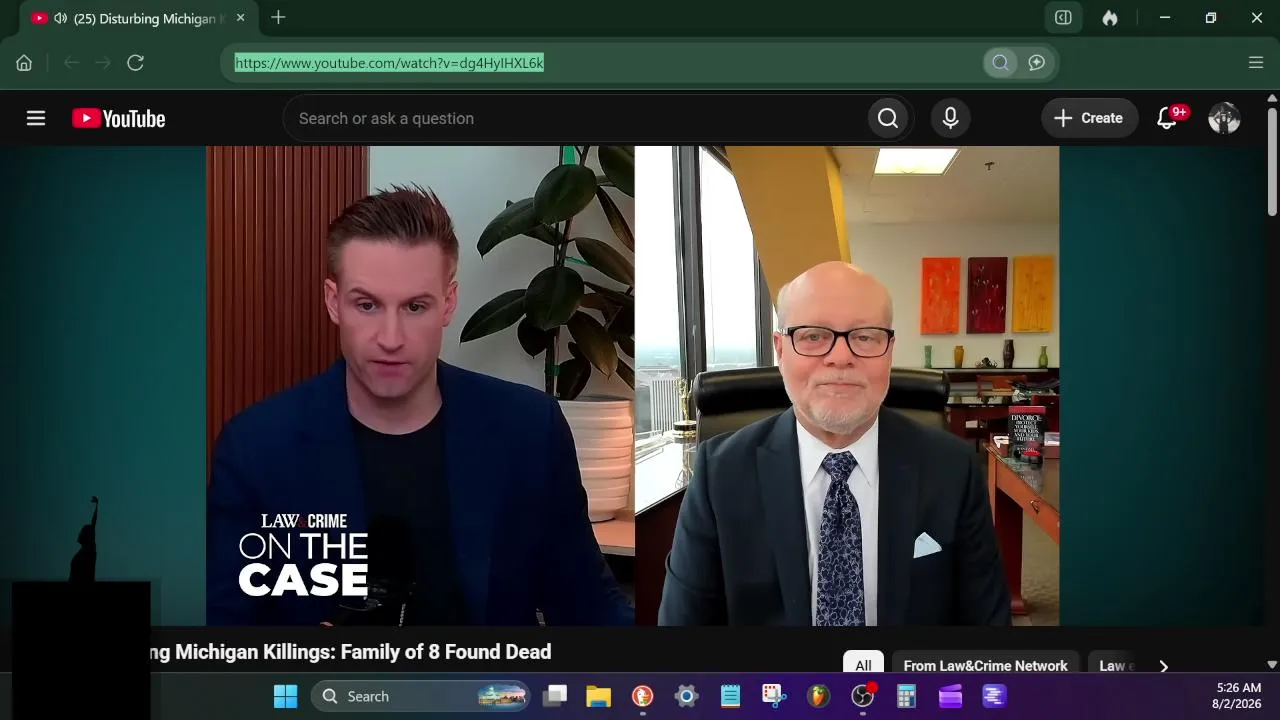Open the clock and date panel

pyautogui.click(x=1238, y=696)
